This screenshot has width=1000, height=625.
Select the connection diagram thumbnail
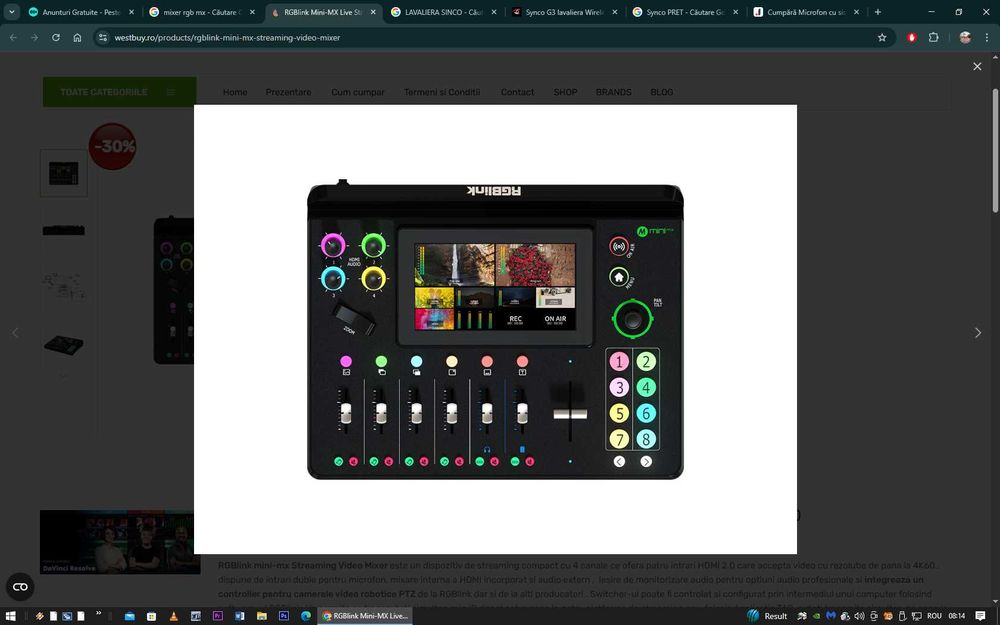[64, 287]
